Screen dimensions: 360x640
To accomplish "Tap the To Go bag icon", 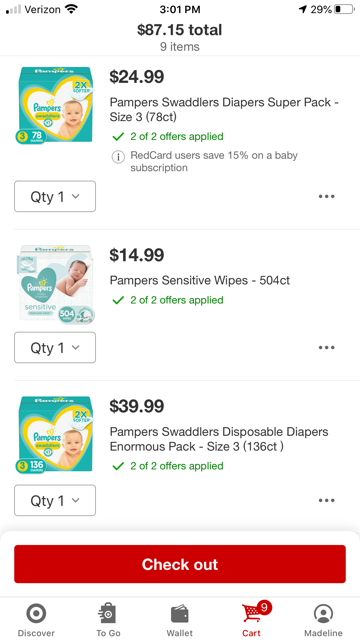I will click(108, 613).
